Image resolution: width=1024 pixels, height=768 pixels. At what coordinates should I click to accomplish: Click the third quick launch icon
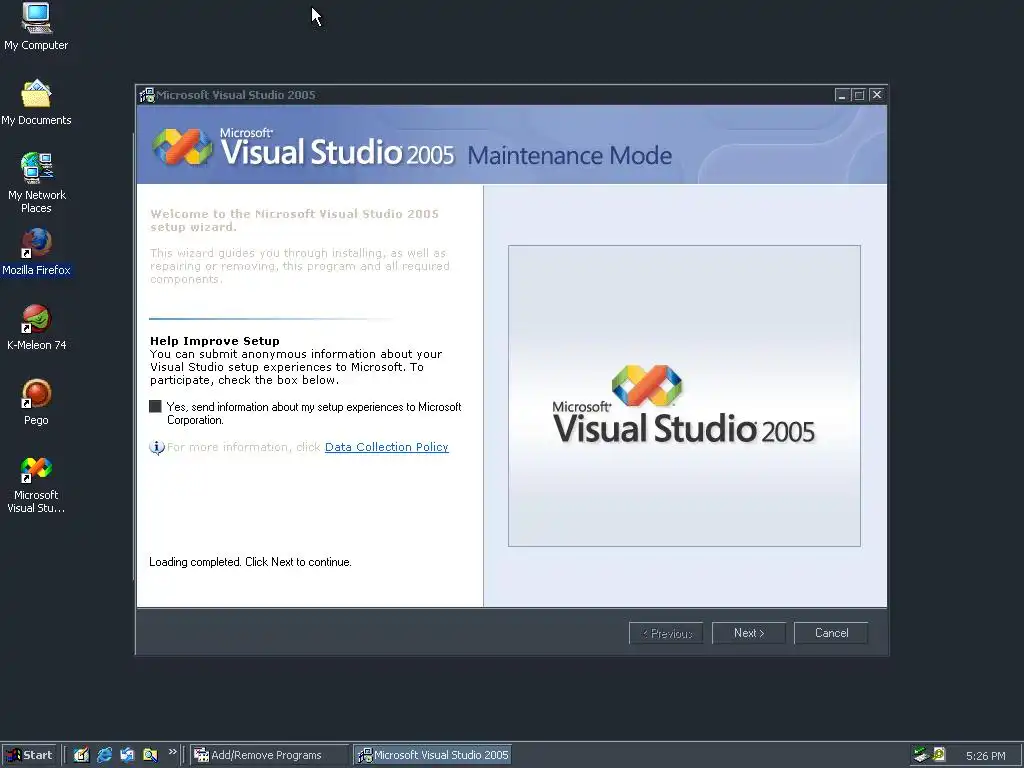[127, 755]
